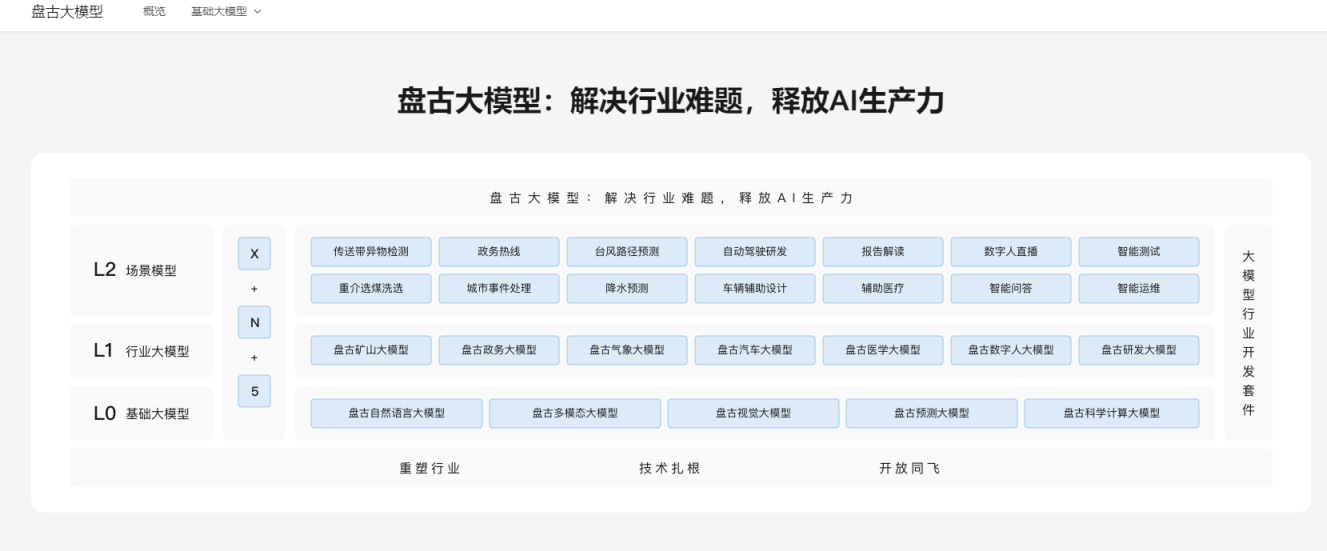Select the 报告解读 scenario box
The height and width of the screenshot is (551, 1327).
(883, 252)
